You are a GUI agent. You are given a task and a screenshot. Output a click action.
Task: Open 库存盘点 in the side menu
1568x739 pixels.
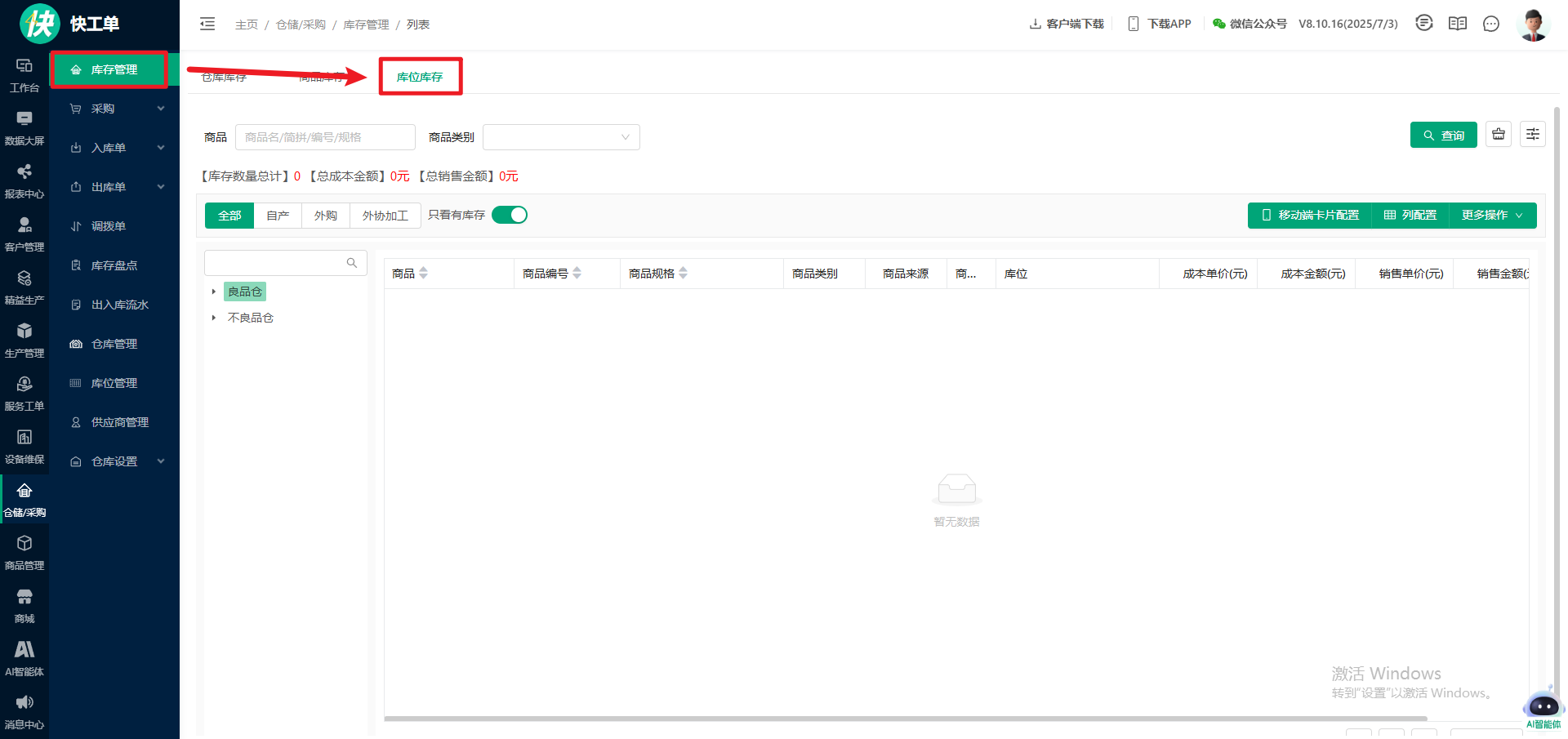point(114,265)
